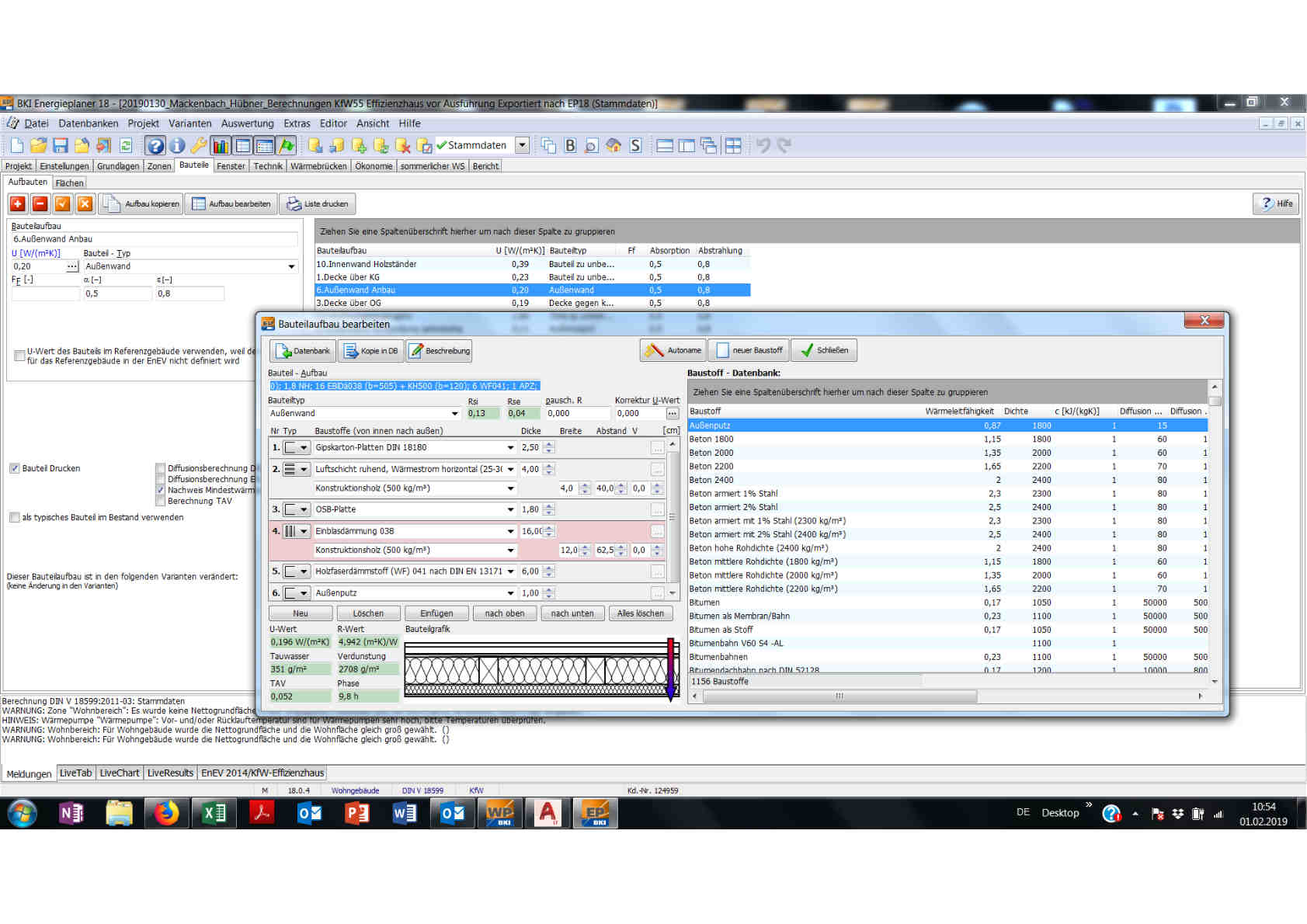Viewport: 1307px width, 924px height.
Task: Save project with the floppy disk icon
Action: point(60,145)
